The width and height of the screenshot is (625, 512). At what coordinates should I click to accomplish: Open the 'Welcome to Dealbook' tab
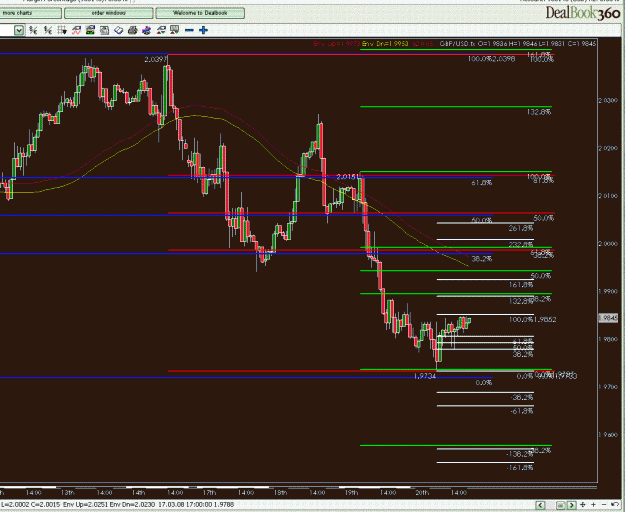200,13
